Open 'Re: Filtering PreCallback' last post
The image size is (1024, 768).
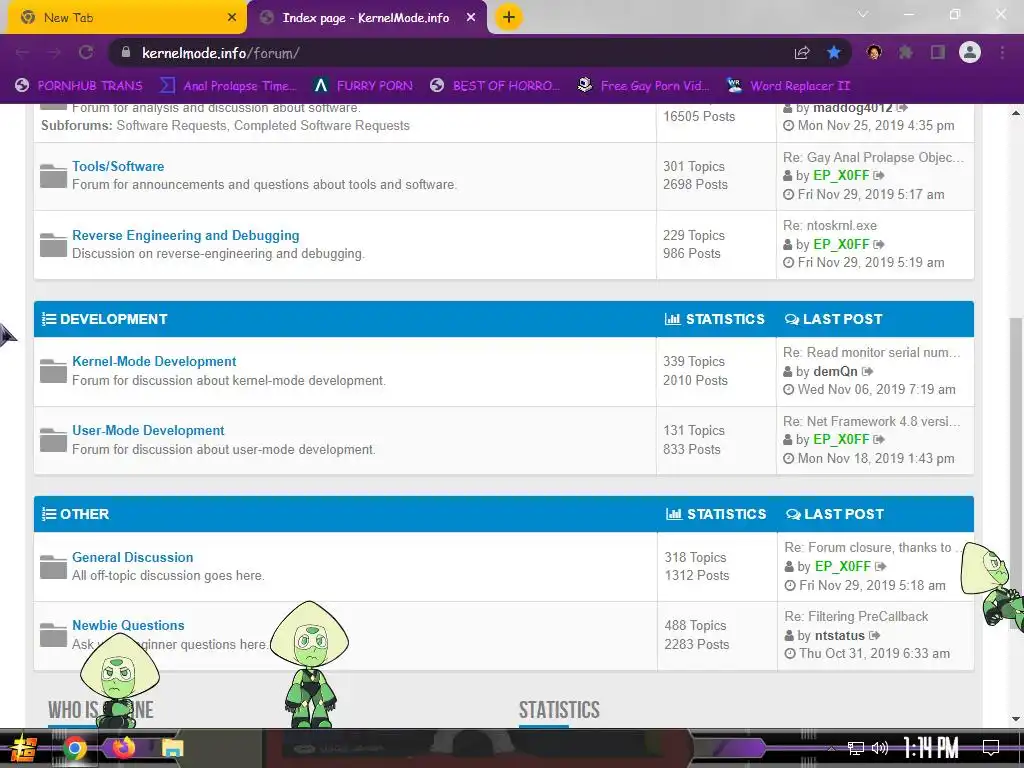[x=856, y=616]
